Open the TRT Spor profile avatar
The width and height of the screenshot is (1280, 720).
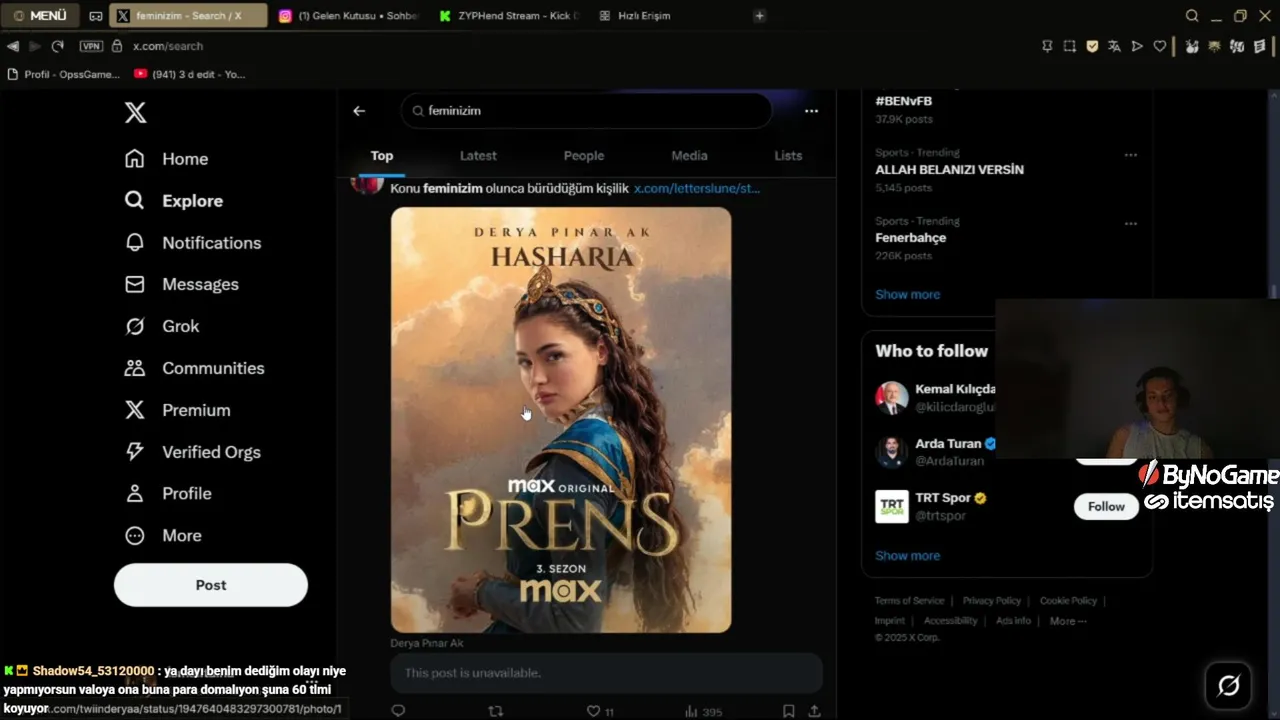(x=892, y=506)
